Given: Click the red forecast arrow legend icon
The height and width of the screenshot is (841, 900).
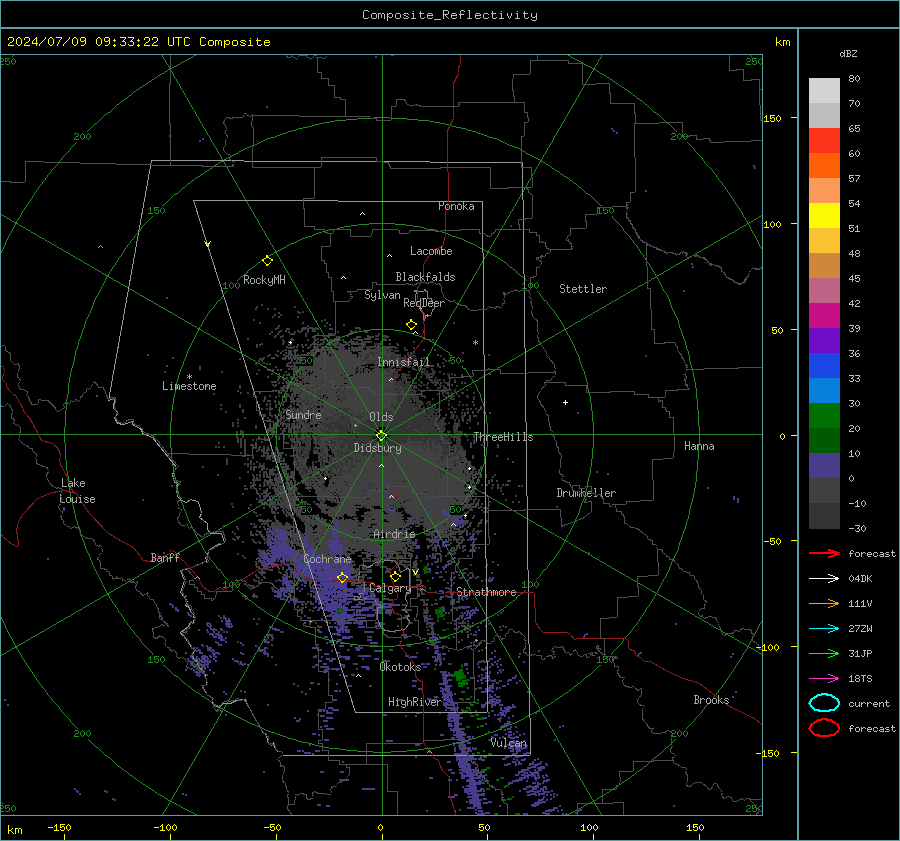Looking at the screenshot, I should 824,553.
